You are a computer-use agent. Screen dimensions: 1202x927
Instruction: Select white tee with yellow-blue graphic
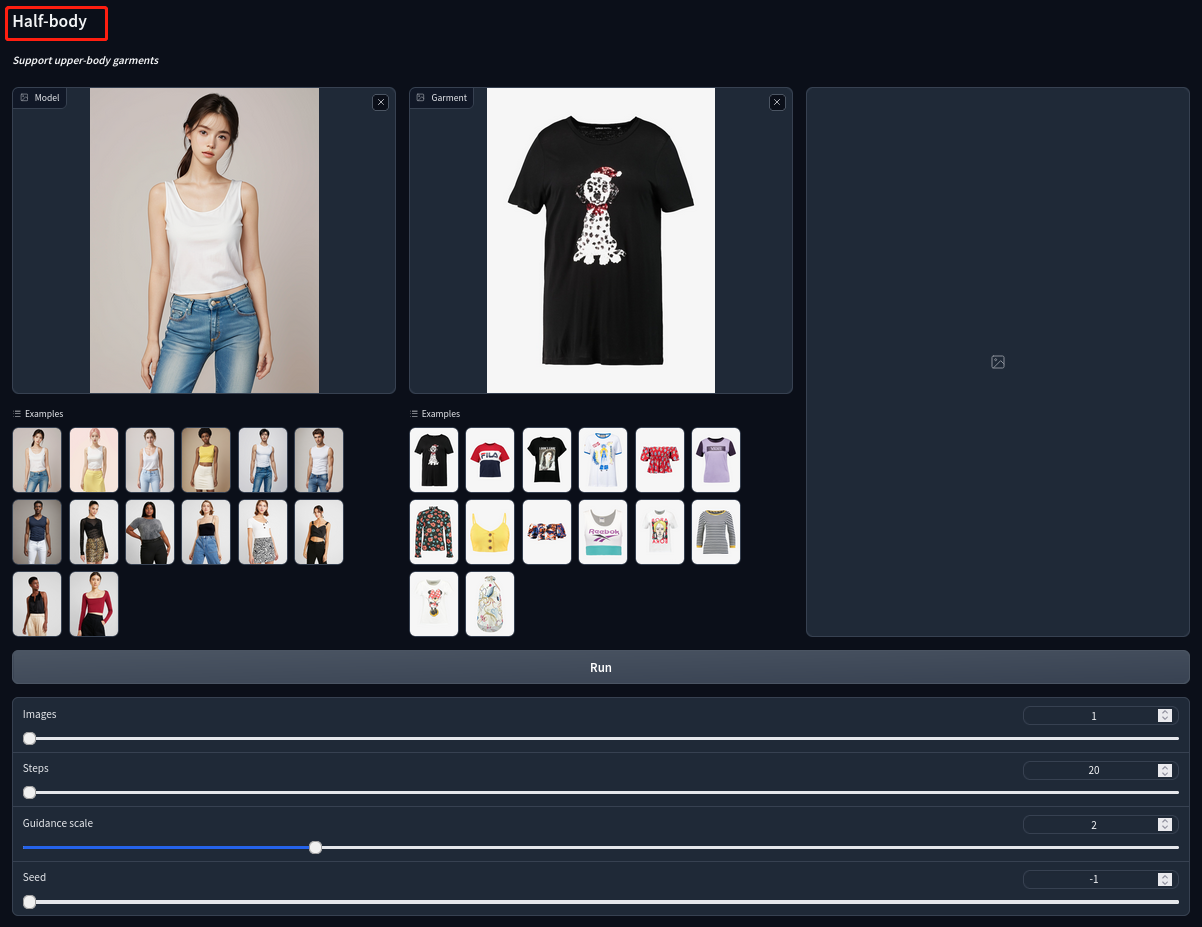point(603,460)
